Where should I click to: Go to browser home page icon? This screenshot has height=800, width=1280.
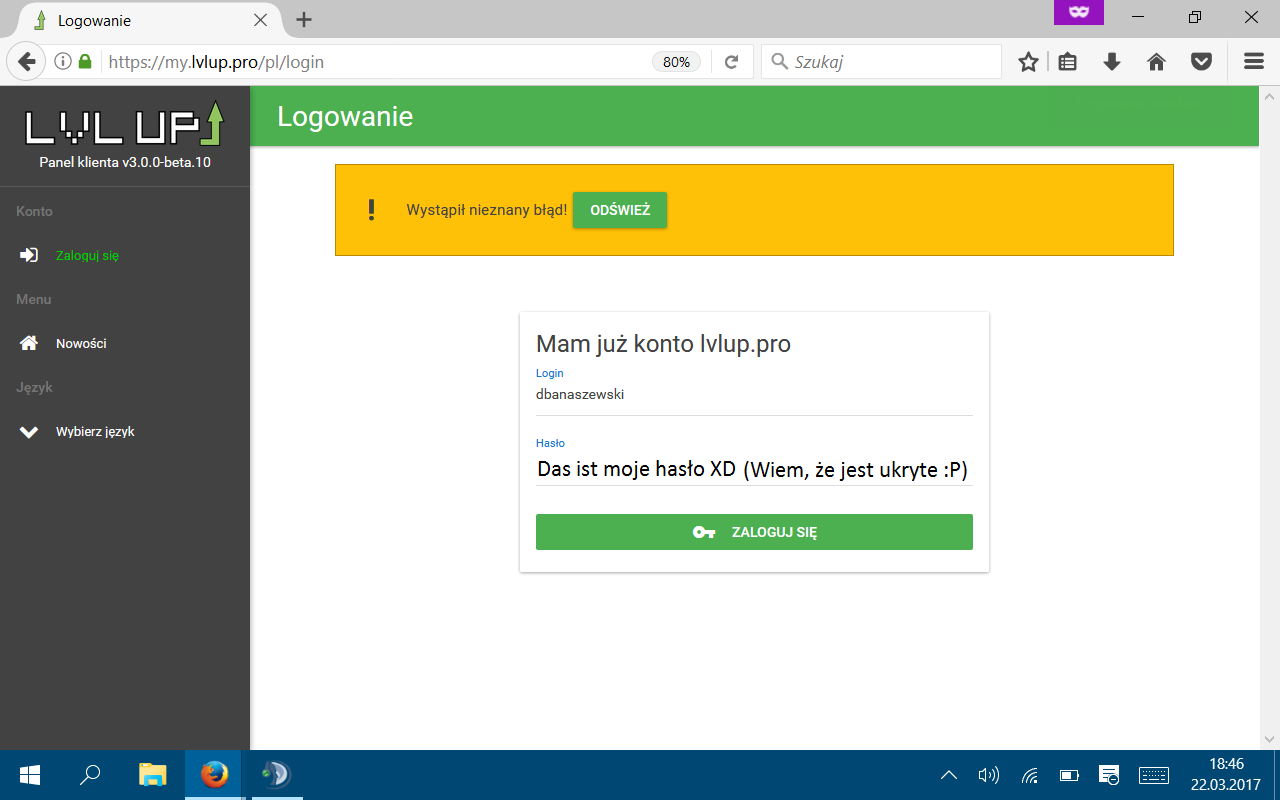1156,62
